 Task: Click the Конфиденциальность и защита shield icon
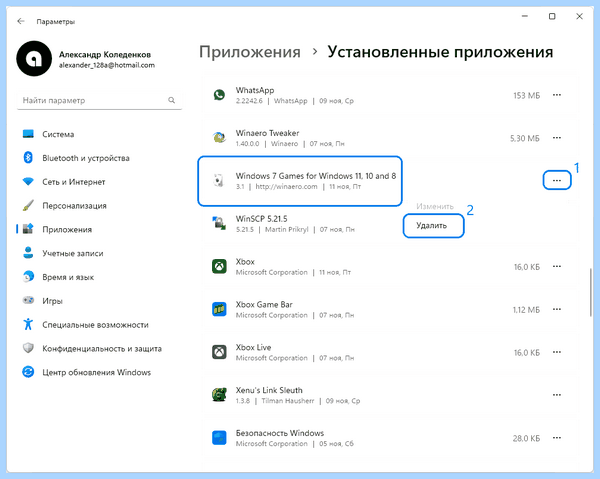28,348
